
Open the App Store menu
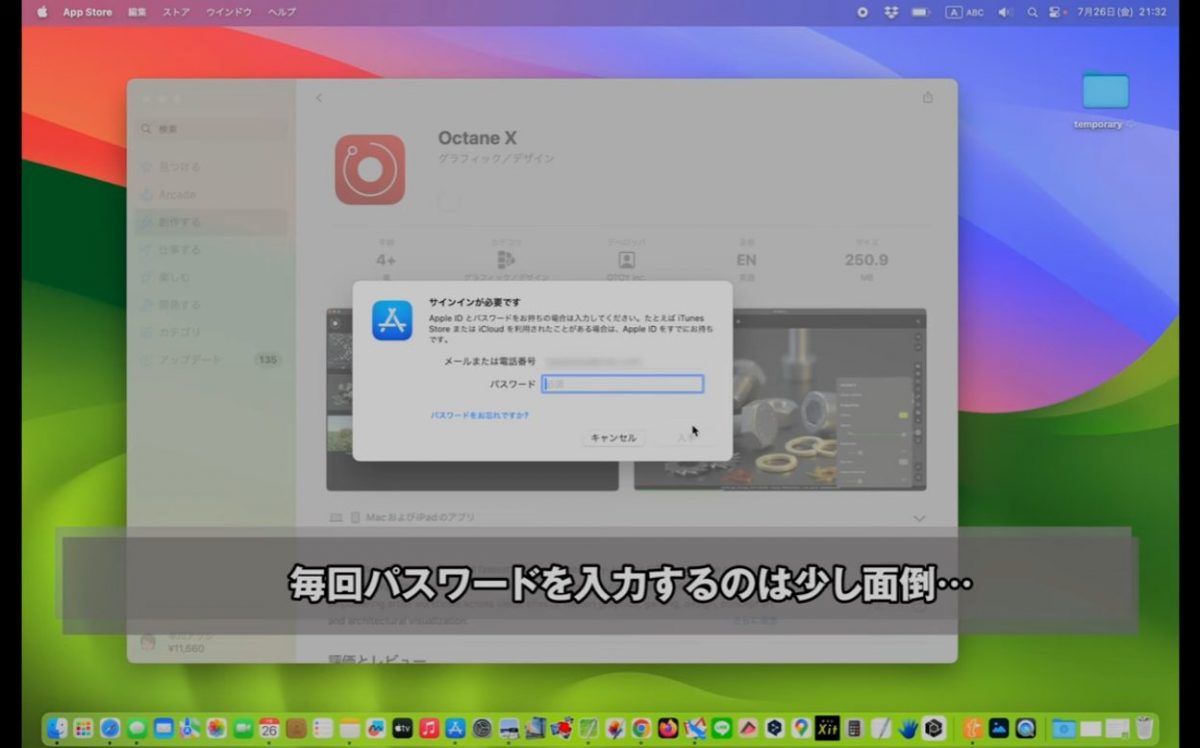click(87, 12)
